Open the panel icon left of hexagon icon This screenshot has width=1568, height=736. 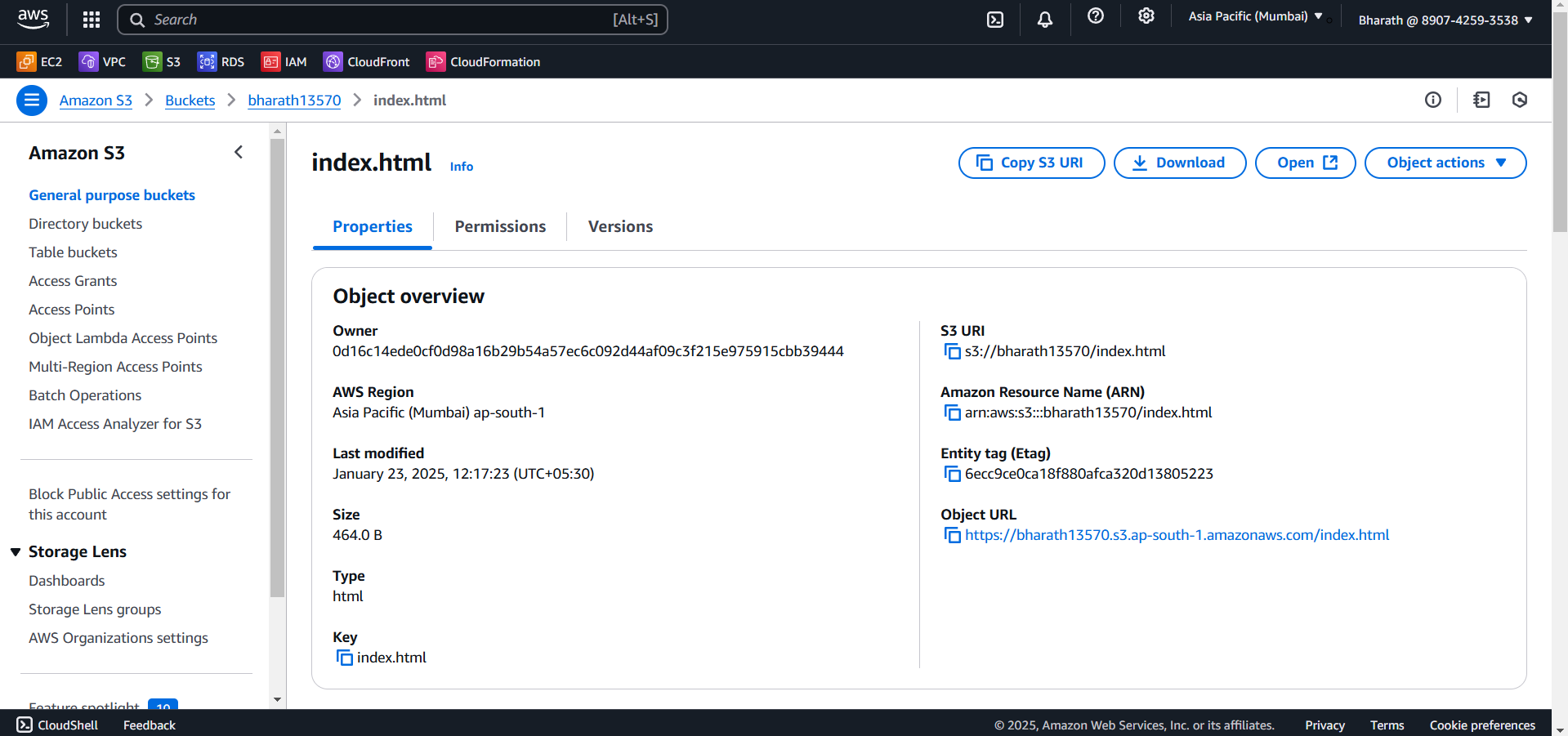(x=1481, y=100)
